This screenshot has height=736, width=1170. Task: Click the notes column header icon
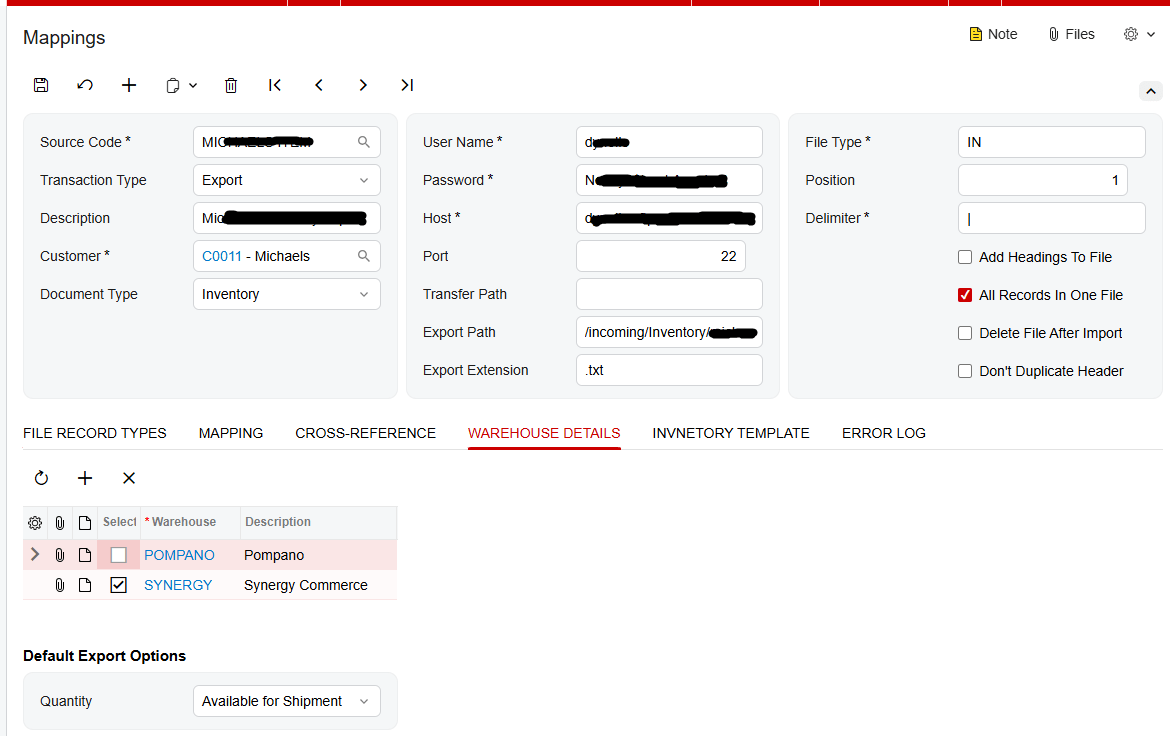tap(84, 523)
